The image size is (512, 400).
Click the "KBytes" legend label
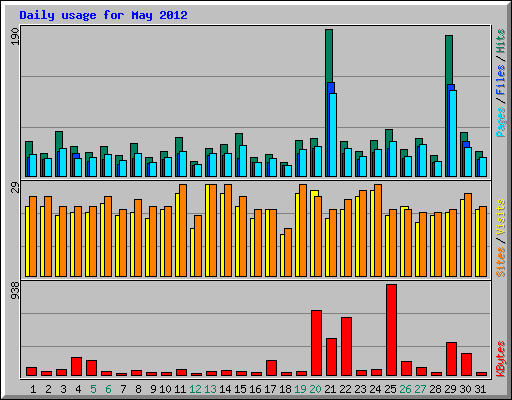tap(501, 359)
